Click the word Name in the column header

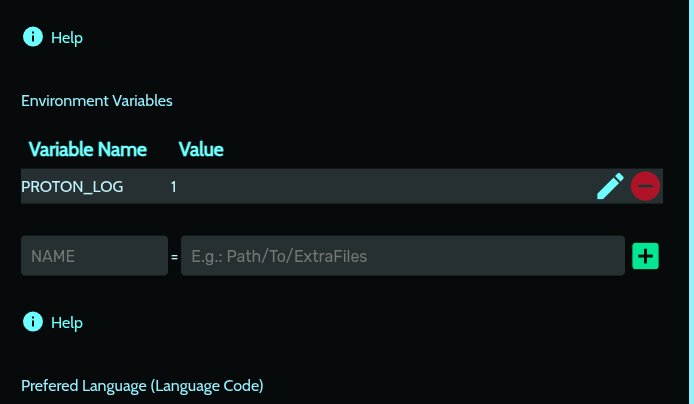[122, 150]
